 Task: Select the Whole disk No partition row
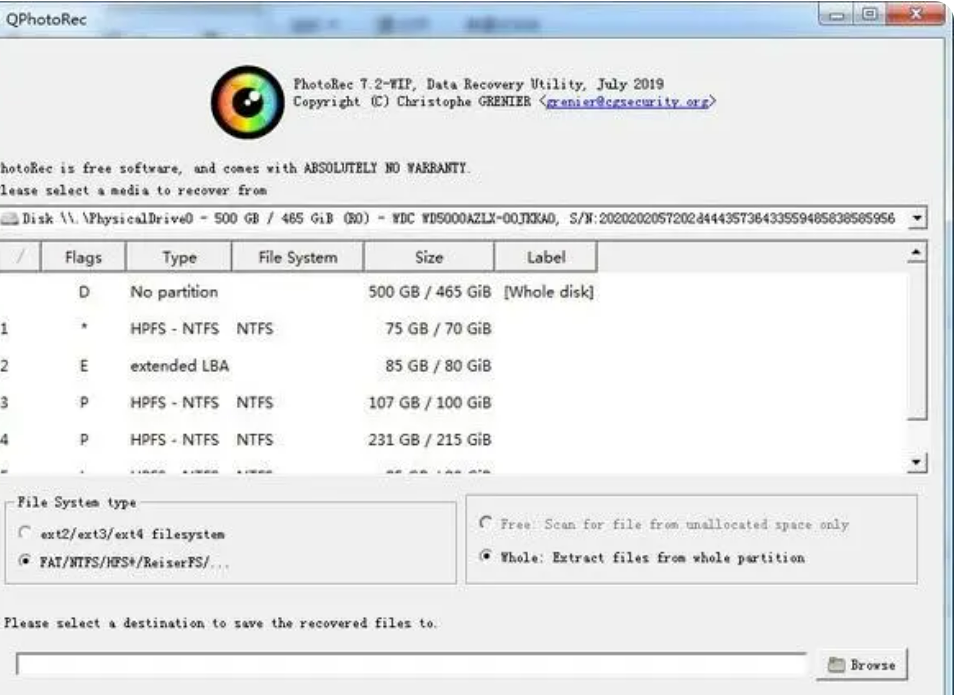point(300,292)
